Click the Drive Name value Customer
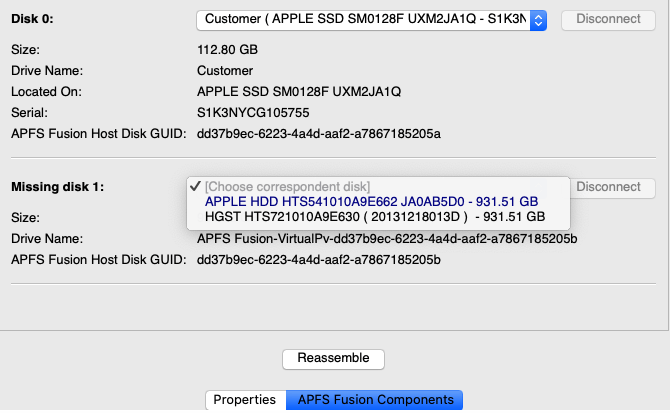The height and width of the screenshot is (413, 670). (x=225, y=71)
